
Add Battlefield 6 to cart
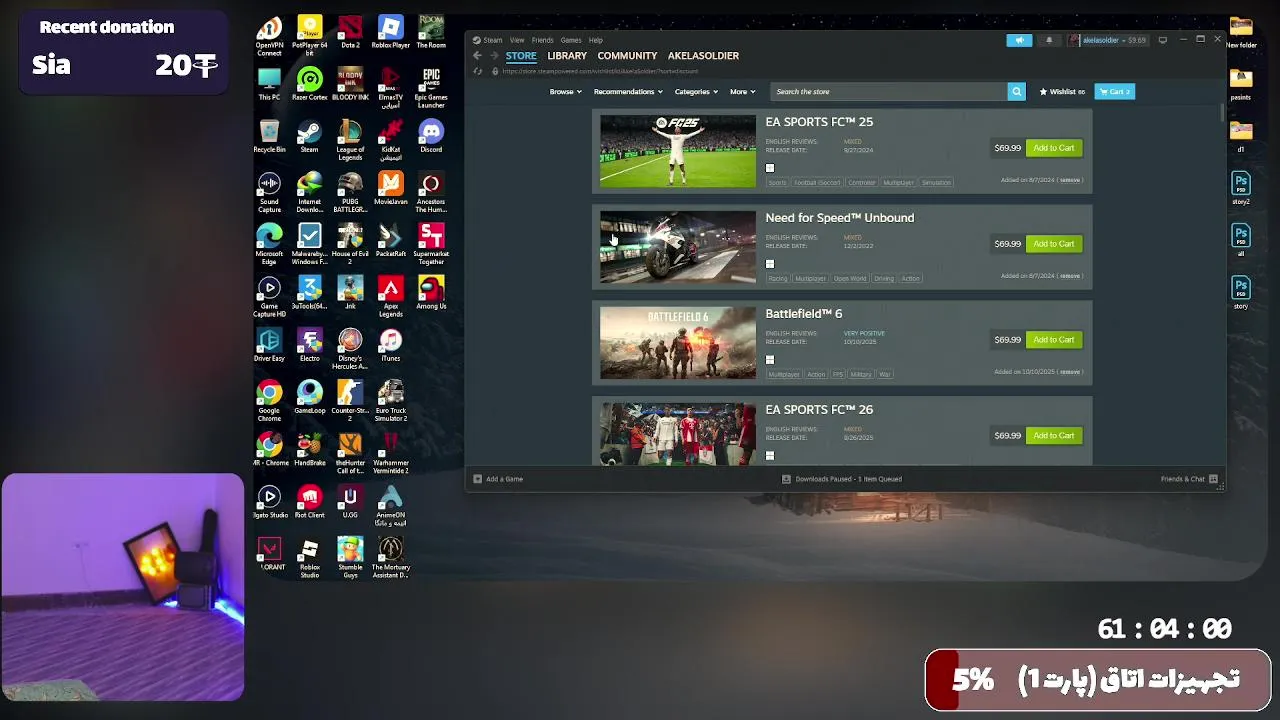tap(1054, 340)
